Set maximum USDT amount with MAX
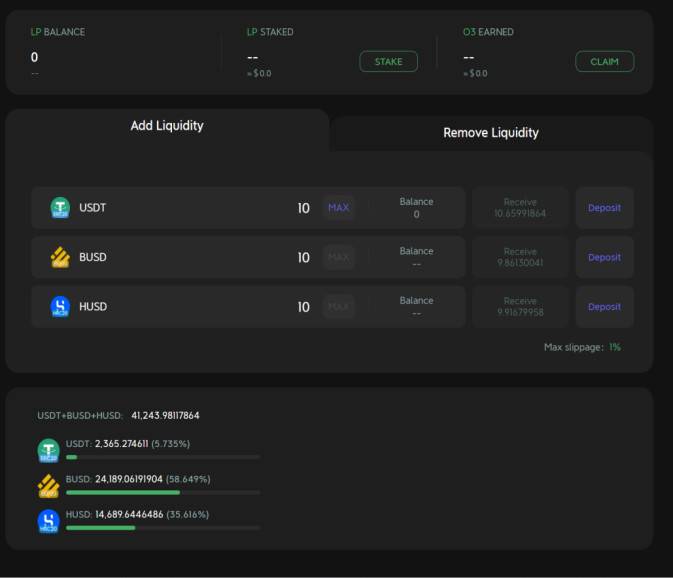The image size is (673, 578). click(339, 208)
